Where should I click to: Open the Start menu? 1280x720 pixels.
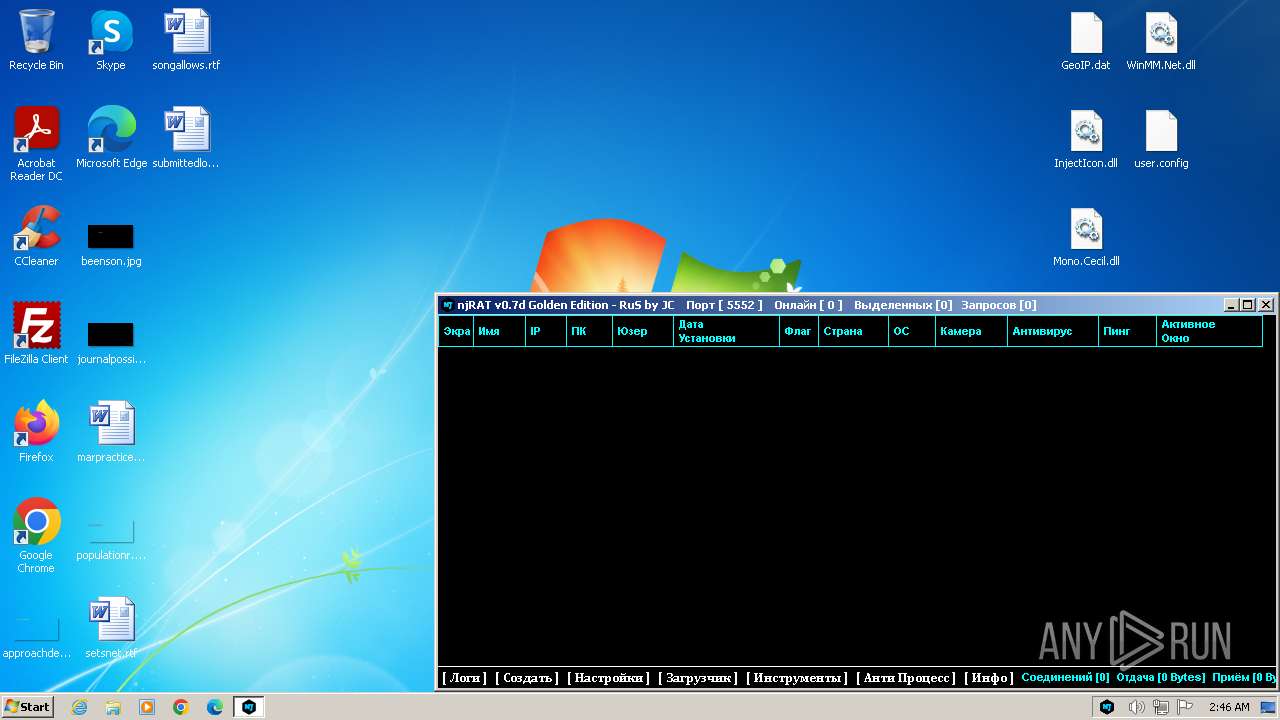pos(28,707)
